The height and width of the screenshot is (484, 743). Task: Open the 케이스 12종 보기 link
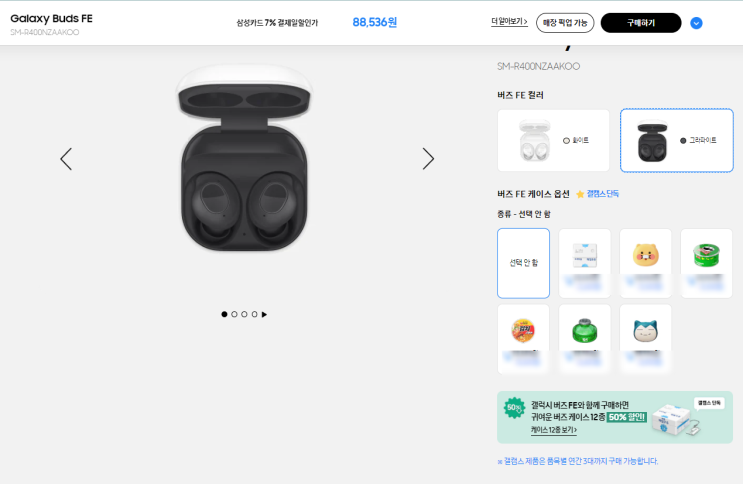point(553,430)
